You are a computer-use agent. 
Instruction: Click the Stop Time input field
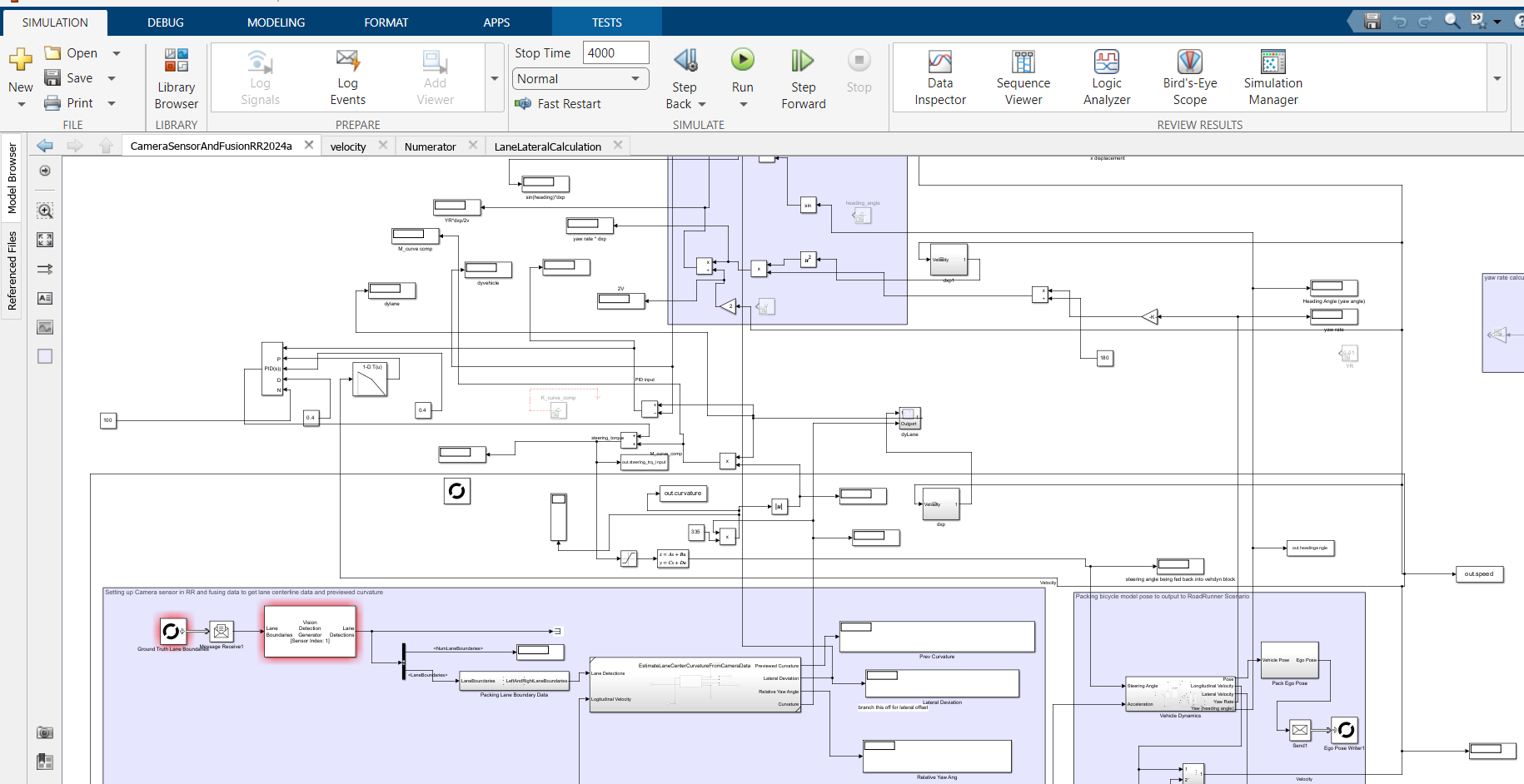(615, 52)
